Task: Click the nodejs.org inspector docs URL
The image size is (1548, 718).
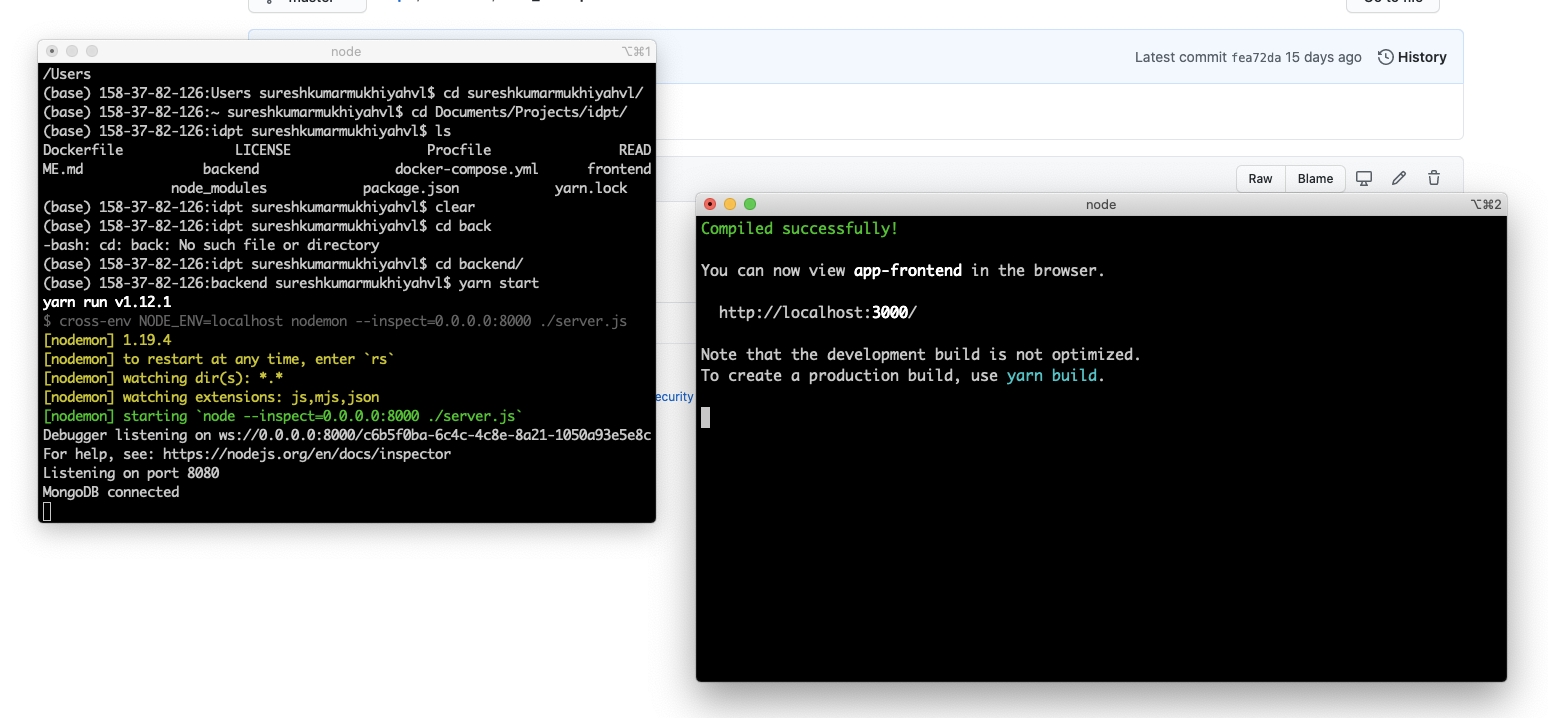Action: click(x=306, y=454)
